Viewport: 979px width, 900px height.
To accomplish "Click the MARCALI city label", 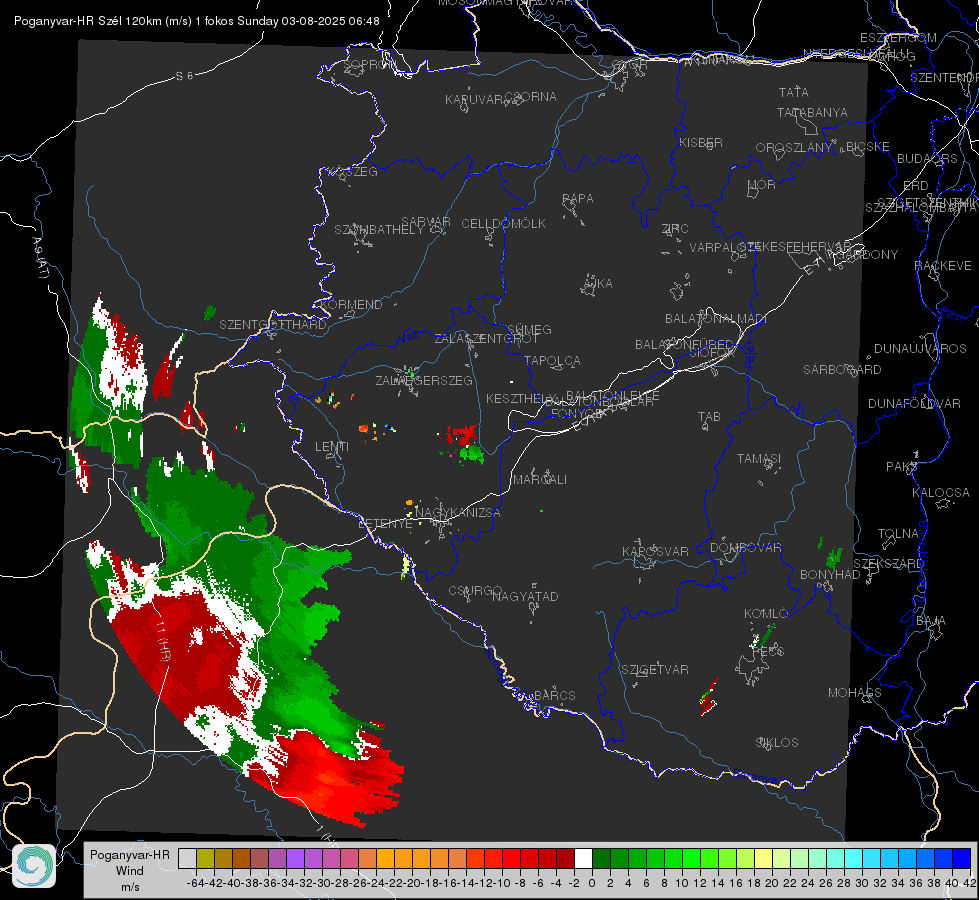I will pyautogui.click(x=540, y=480).
